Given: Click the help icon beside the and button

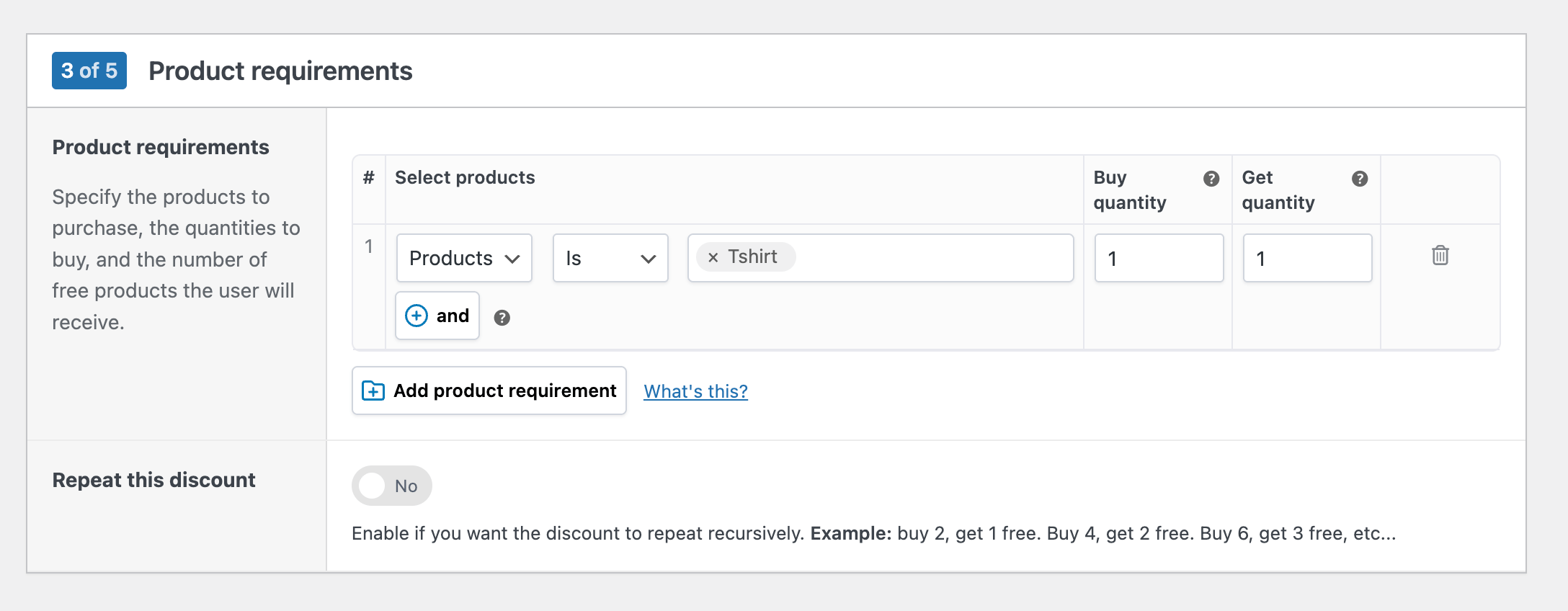Looking at the screenshot, I should point(502,318).
